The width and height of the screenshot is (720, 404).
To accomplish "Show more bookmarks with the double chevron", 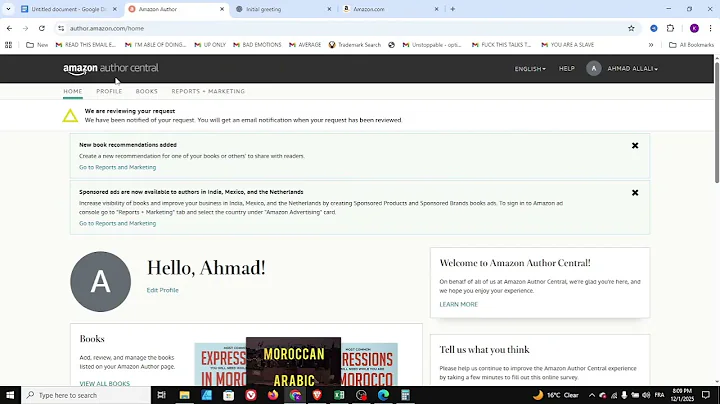I will coord(651,45).
